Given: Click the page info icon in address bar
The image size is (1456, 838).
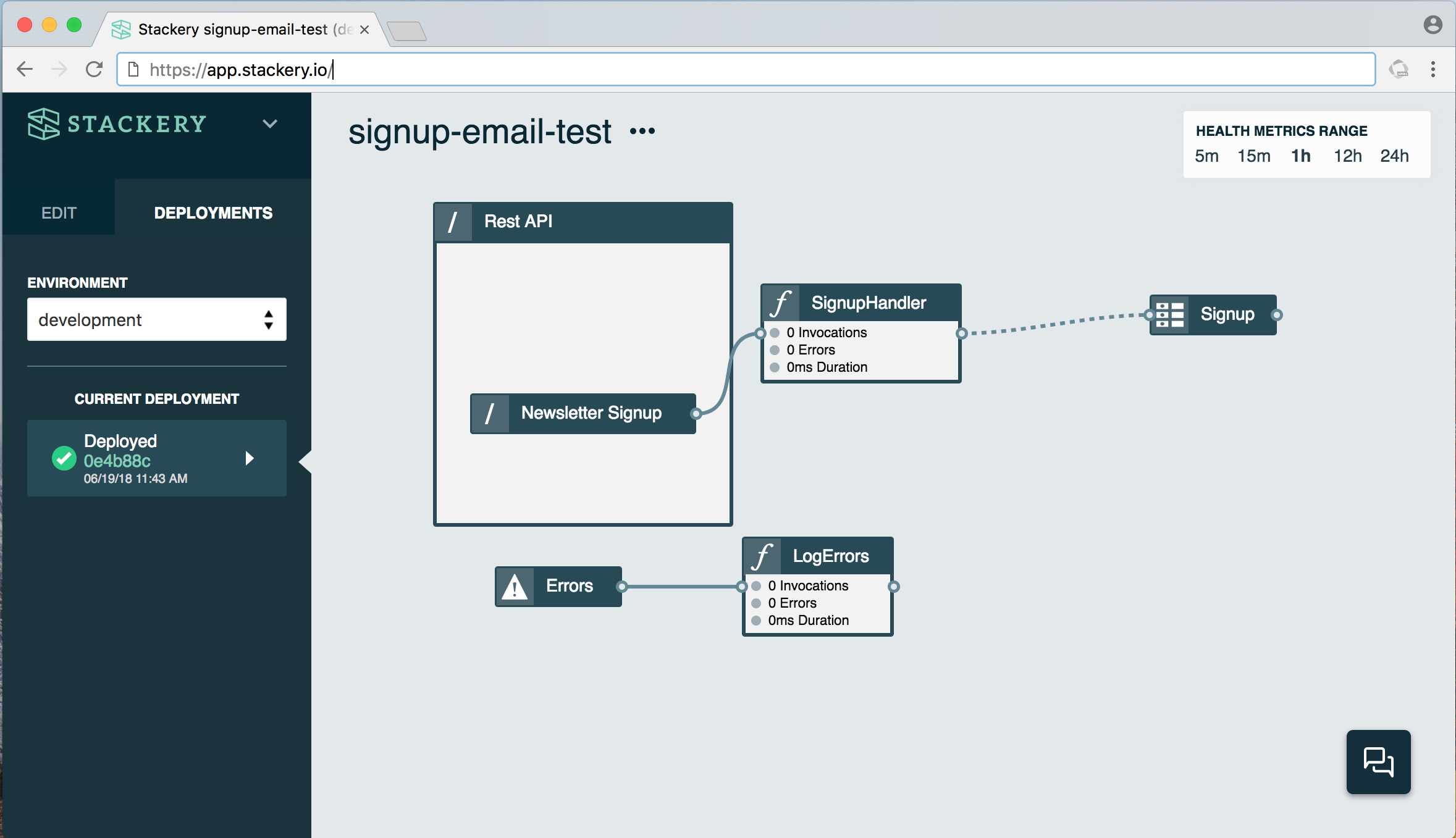Looking at the screenshot, I should pos(133,69).
